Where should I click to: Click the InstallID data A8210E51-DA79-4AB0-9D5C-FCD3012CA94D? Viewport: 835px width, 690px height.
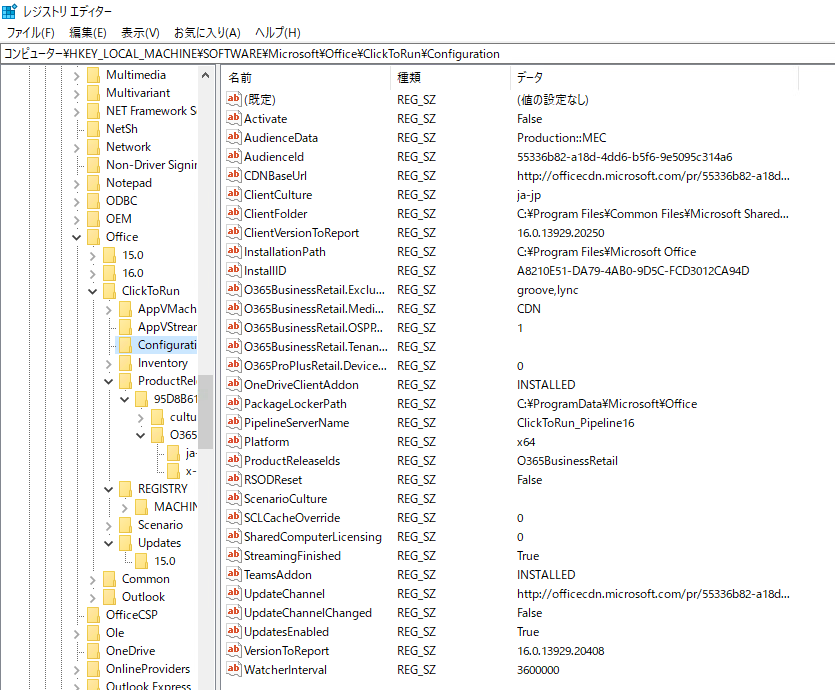(x=633, y=270)
